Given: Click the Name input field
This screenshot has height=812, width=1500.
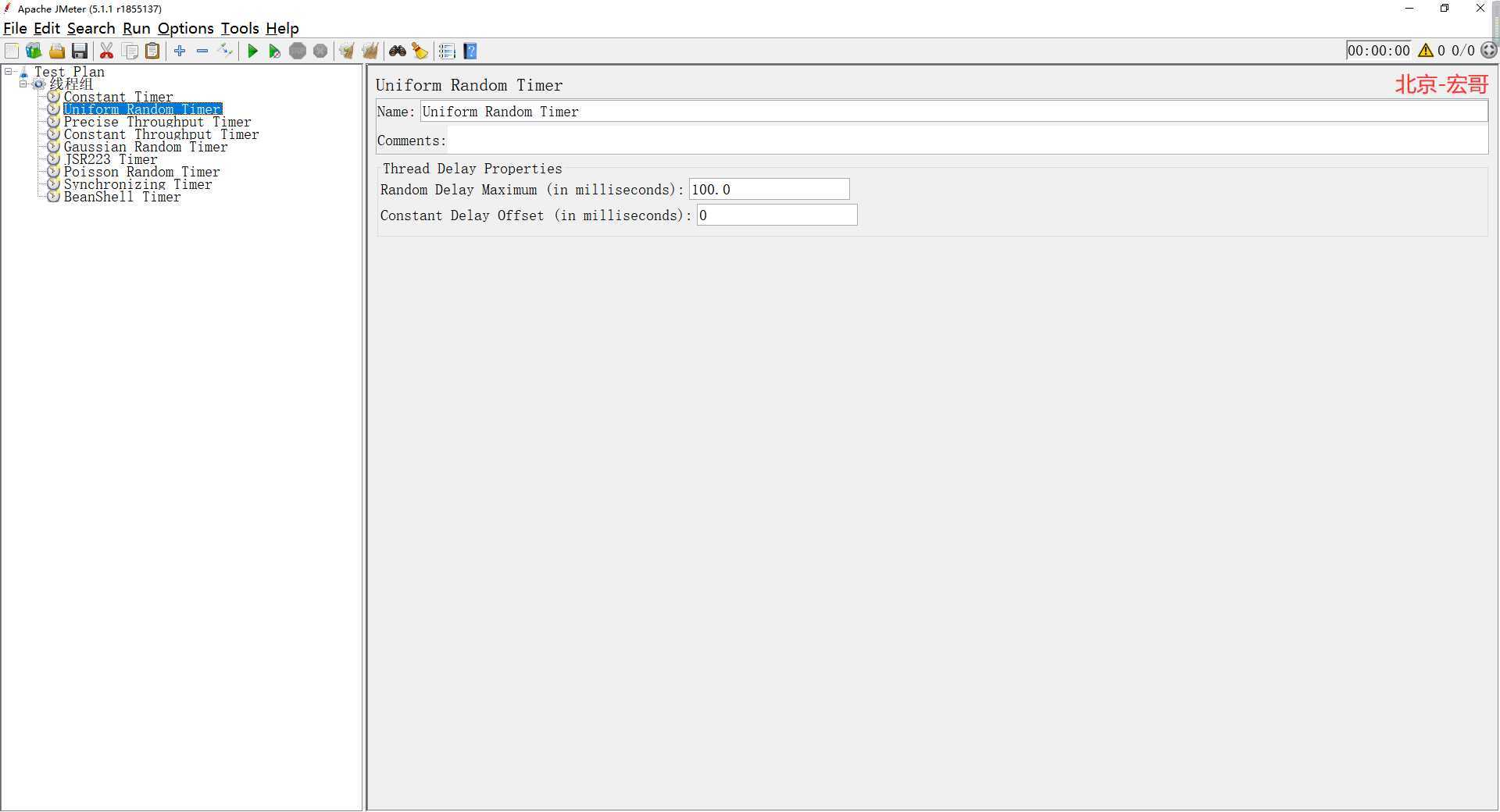Looking at the screenshot, I should 953,112.
